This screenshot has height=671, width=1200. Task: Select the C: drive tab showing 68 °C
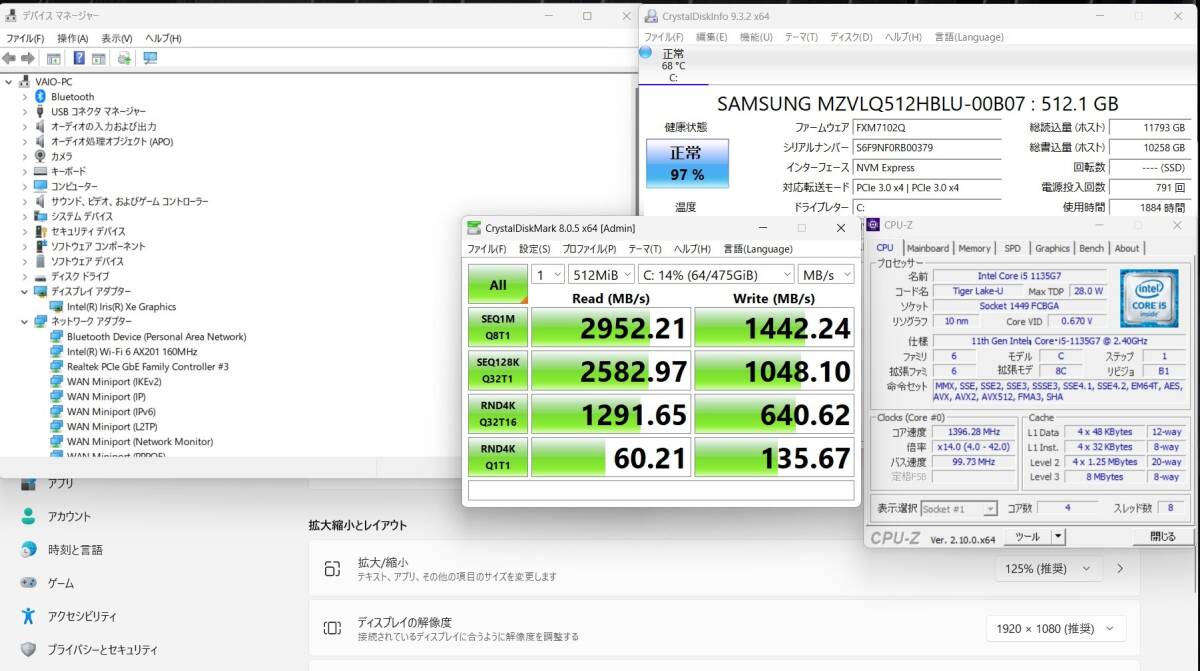673,65
